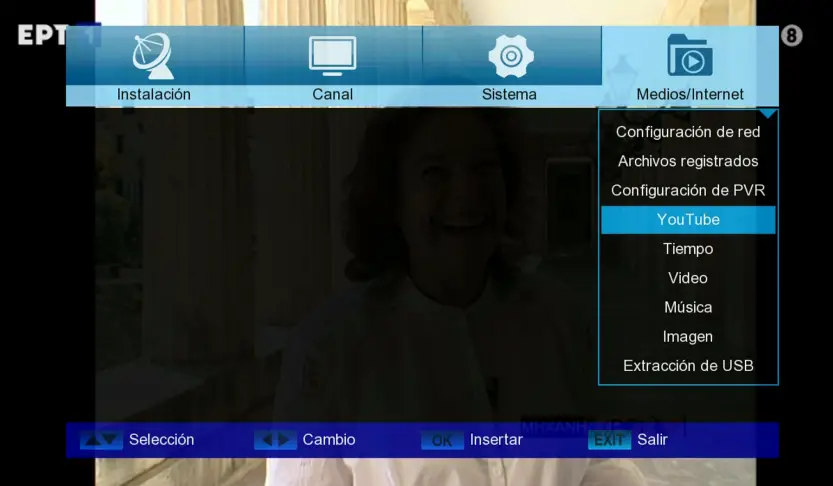Select the media folder Medios/Internet icon
The width and height of the screenshot is (833, 486).
[x=690, y=55]
